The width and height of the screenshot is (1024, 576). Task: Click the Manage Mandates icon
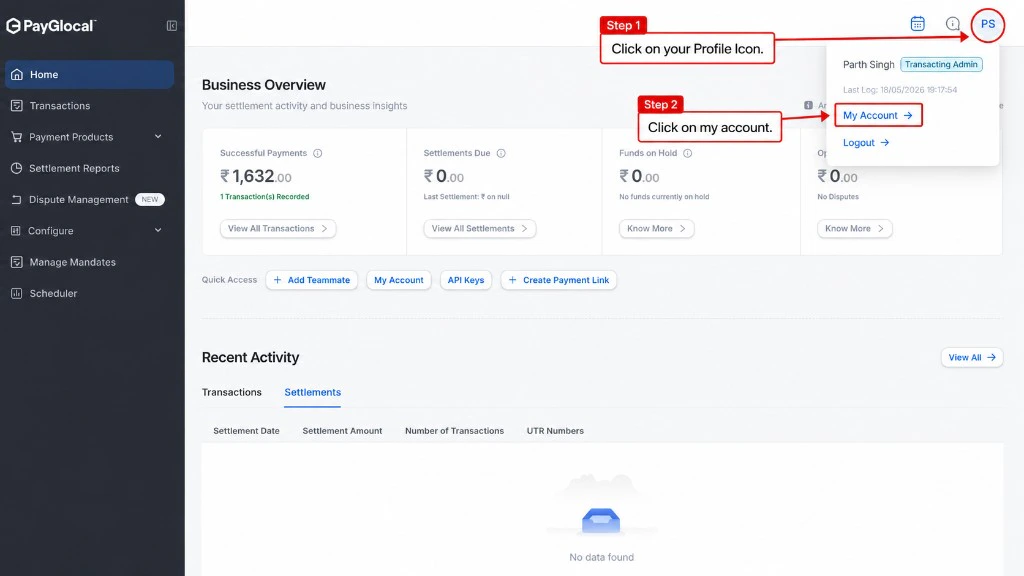(17, 262)
